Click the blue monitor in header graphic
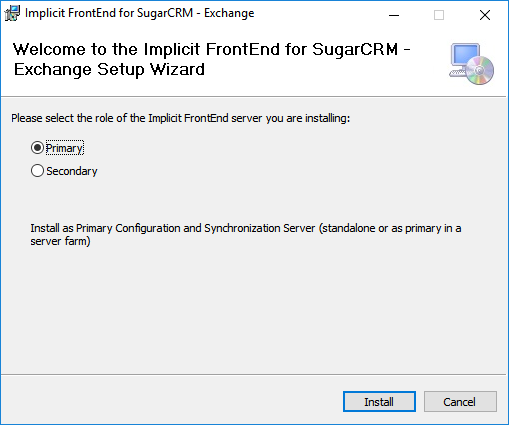509x425 pixels. click(x=465, y=55)
